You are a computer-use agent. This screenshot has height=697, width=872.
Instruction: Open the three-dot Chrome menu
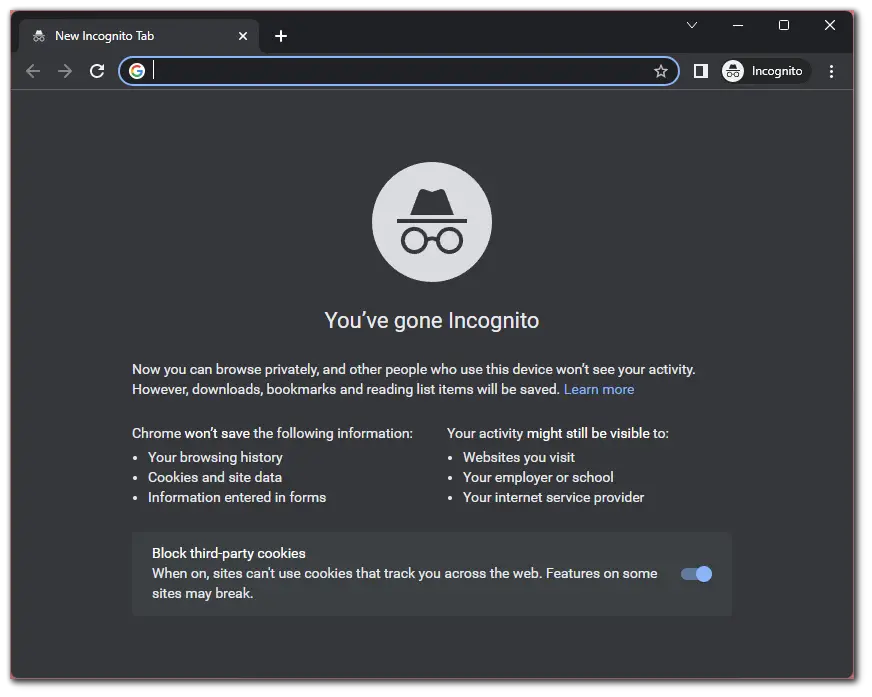tap(831, 71)
